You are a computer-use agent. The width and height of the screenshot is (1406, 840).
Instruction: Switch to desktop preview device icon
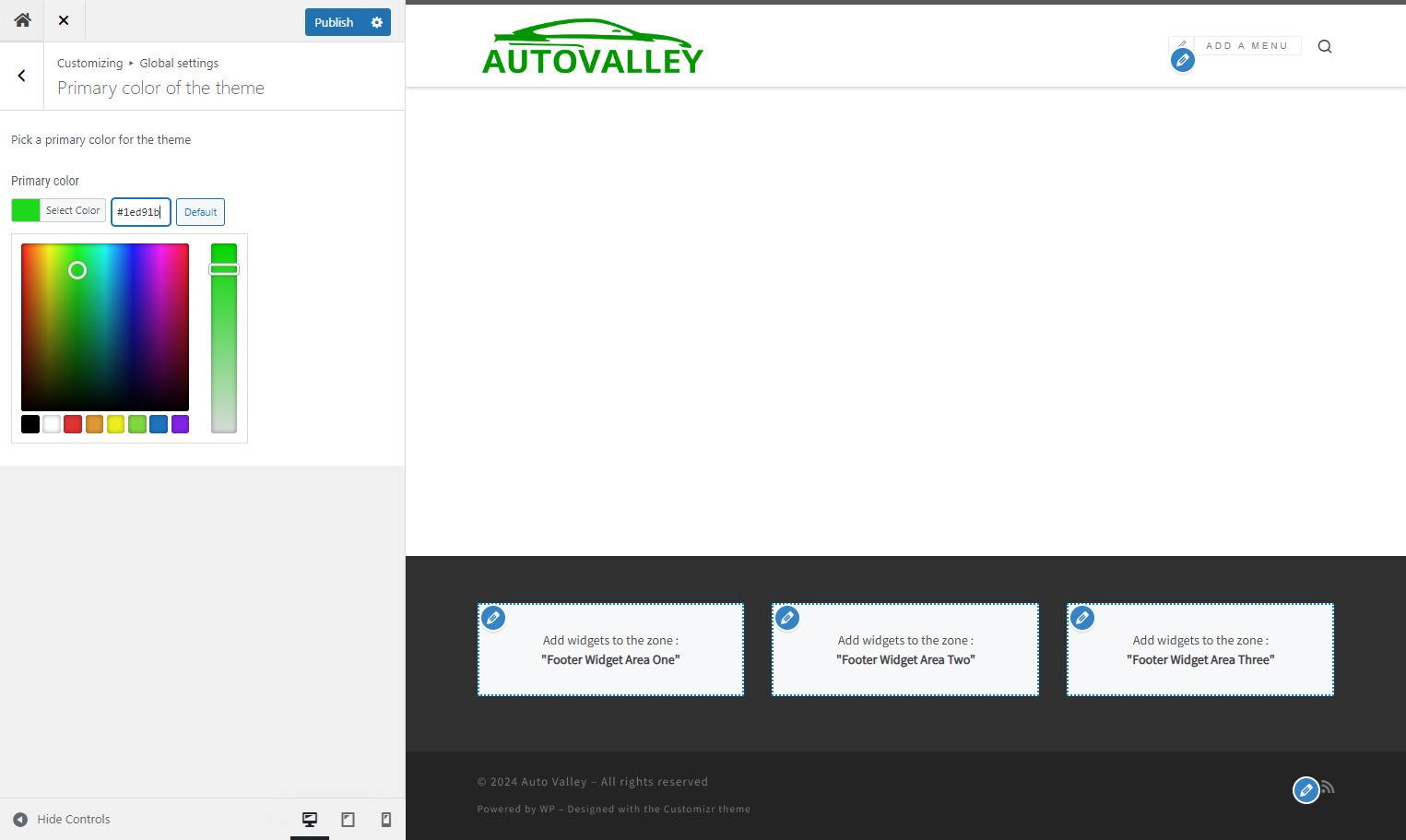(x=310, y=819)
